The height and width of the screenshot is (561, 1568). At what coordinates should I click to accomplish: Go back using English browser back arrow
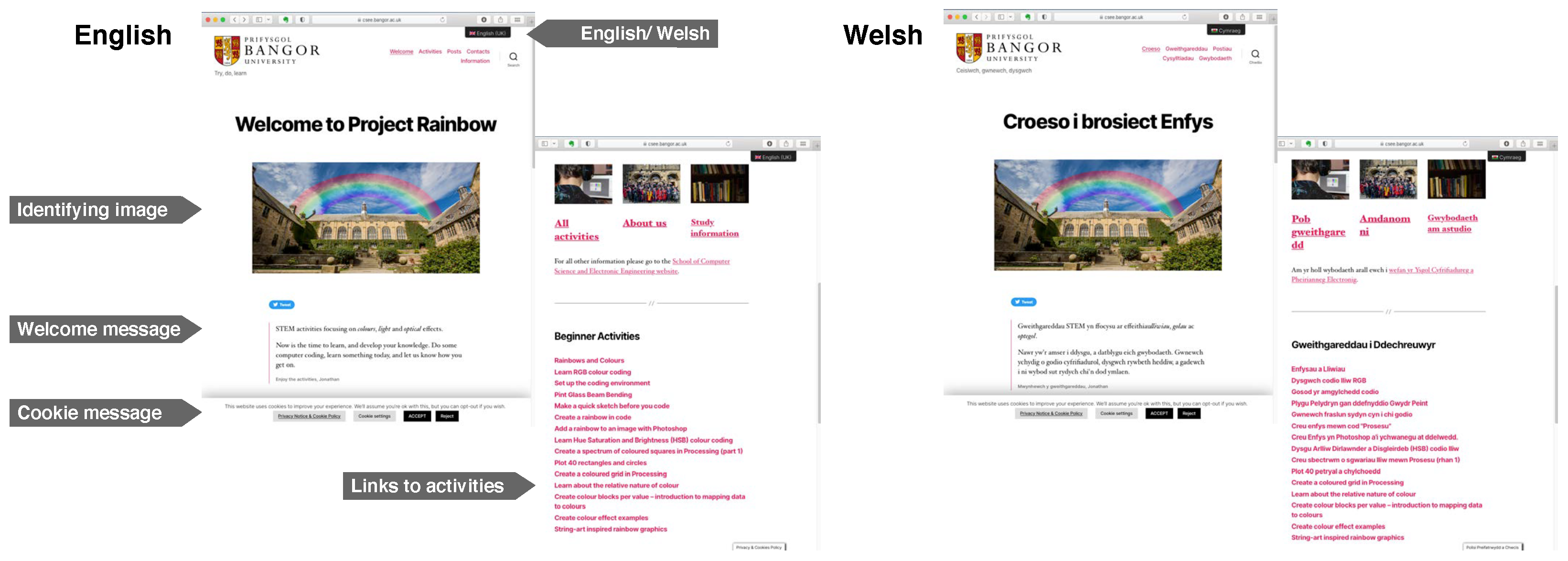coord(235,20)
